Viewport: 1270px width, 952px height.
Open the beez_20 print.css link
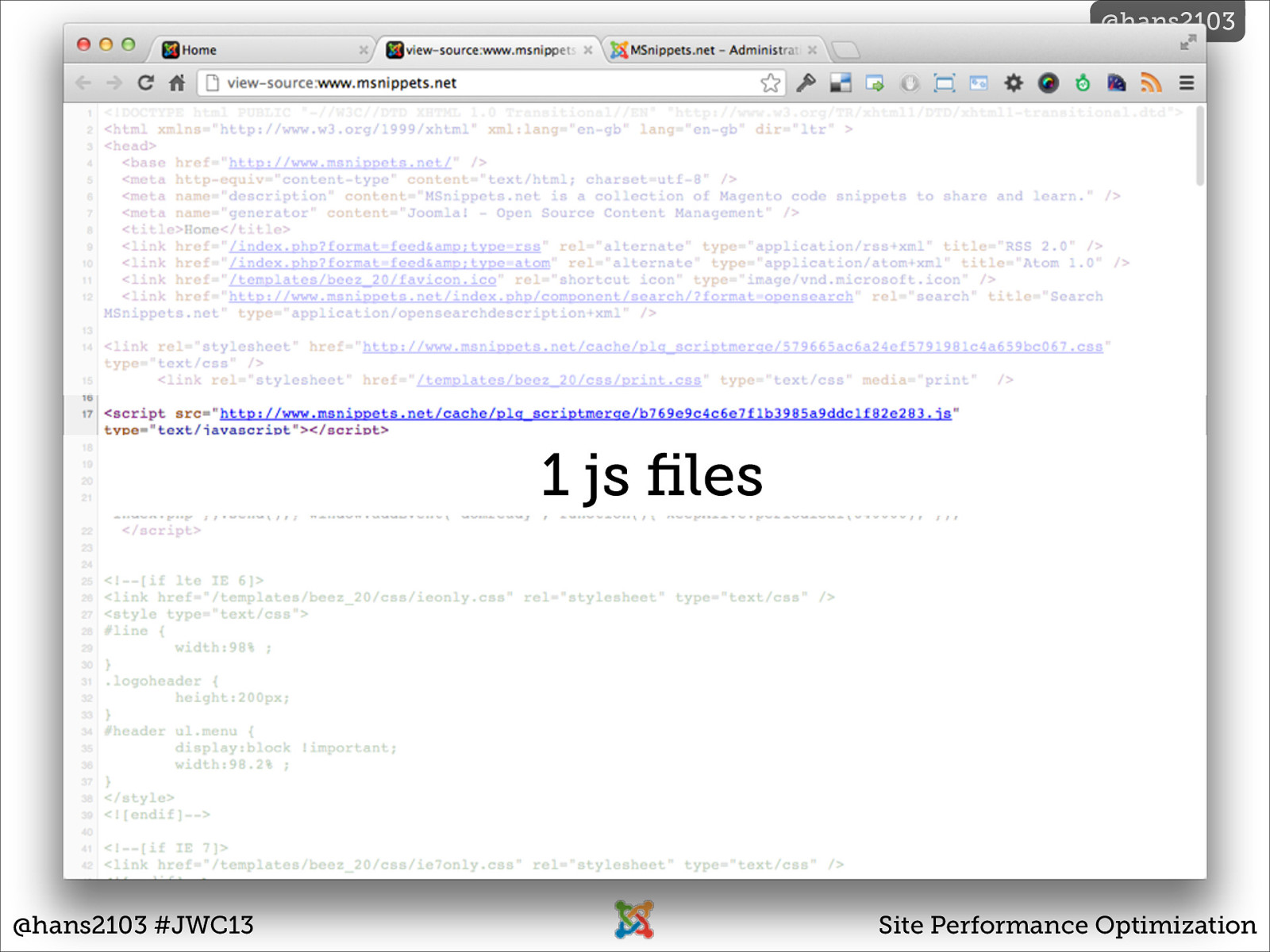click(x=559, y=380)
